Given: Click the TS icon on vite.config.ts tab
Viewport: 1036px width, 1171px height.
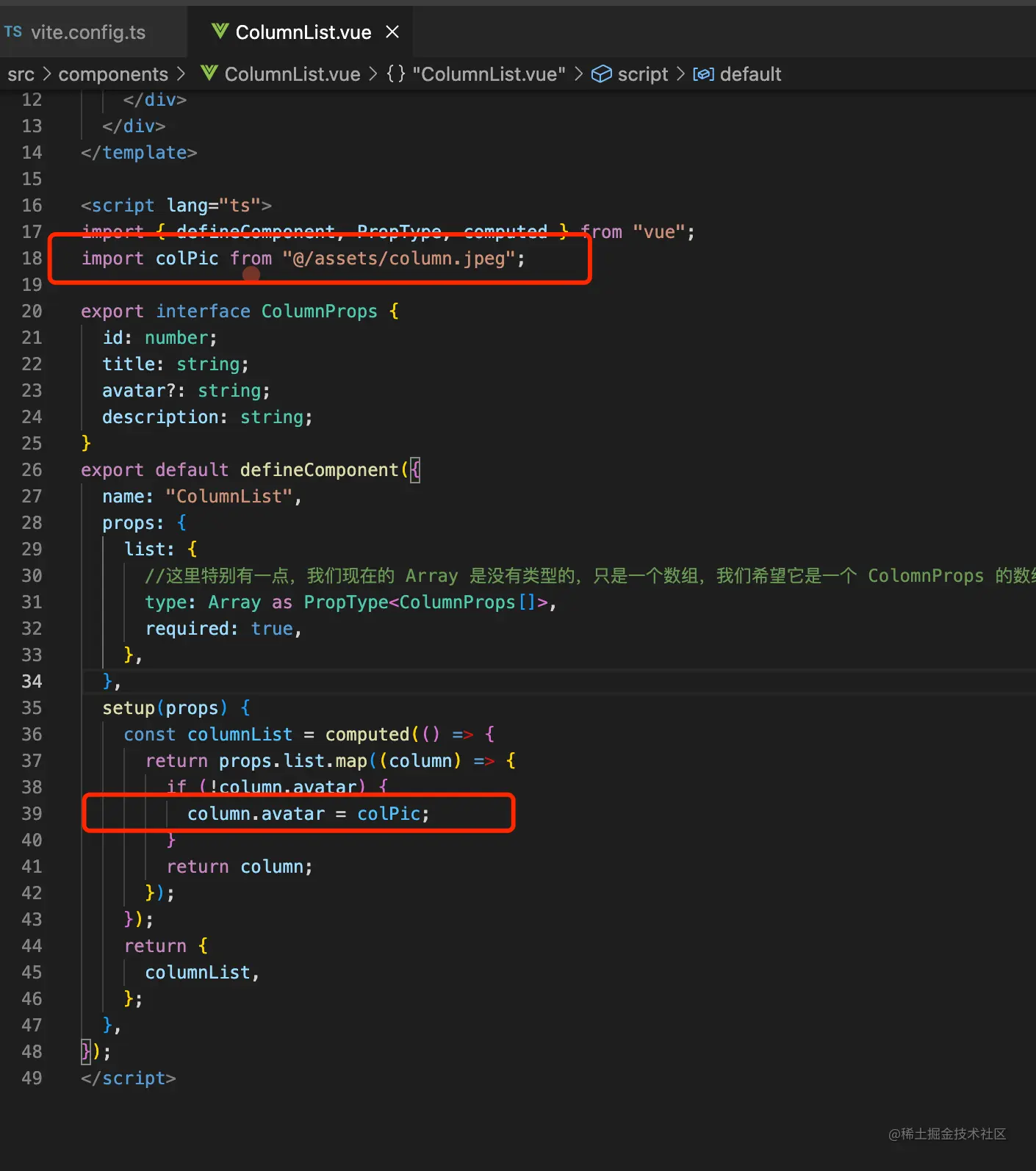Looking at the screenshot, I should click(12, 32).
